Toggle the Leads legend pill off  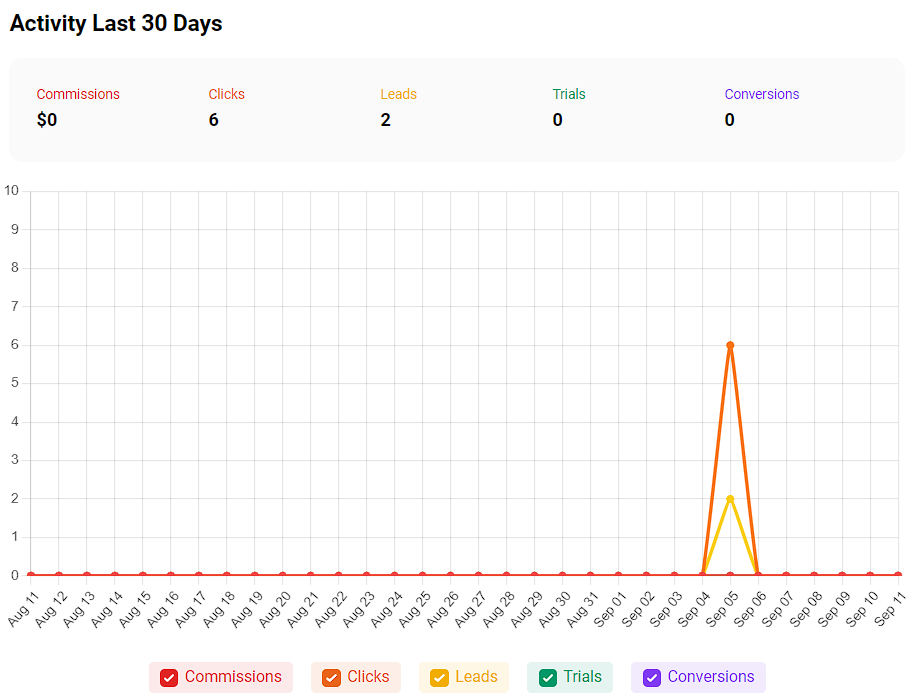point(463,677)
